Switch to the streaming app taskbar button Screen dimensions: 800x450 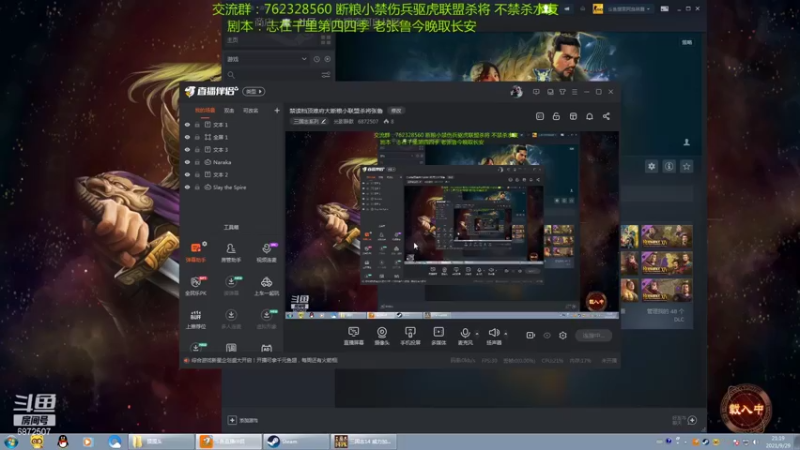[x=229, y=441]
